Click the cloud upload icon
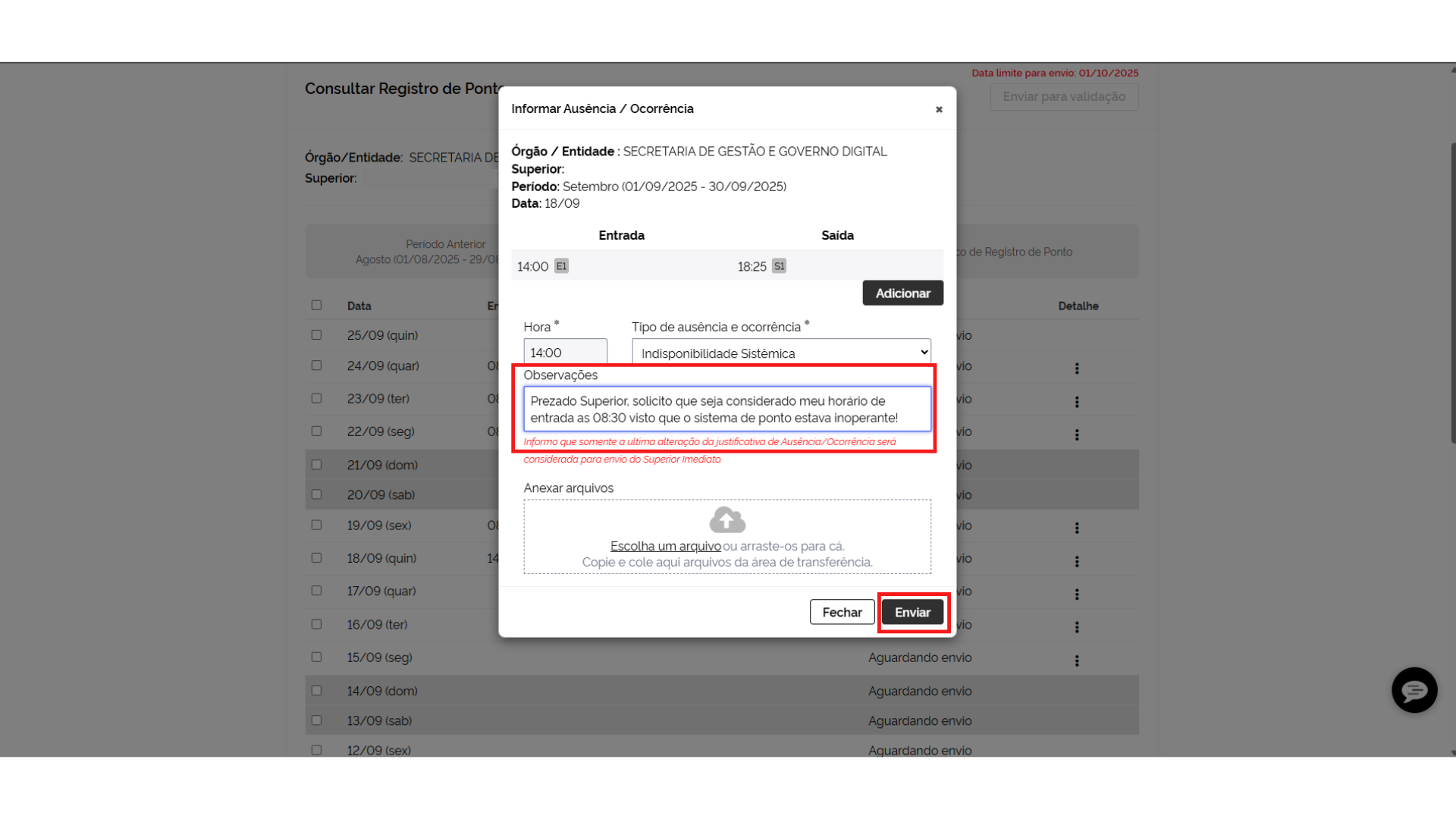 point(726,520)
